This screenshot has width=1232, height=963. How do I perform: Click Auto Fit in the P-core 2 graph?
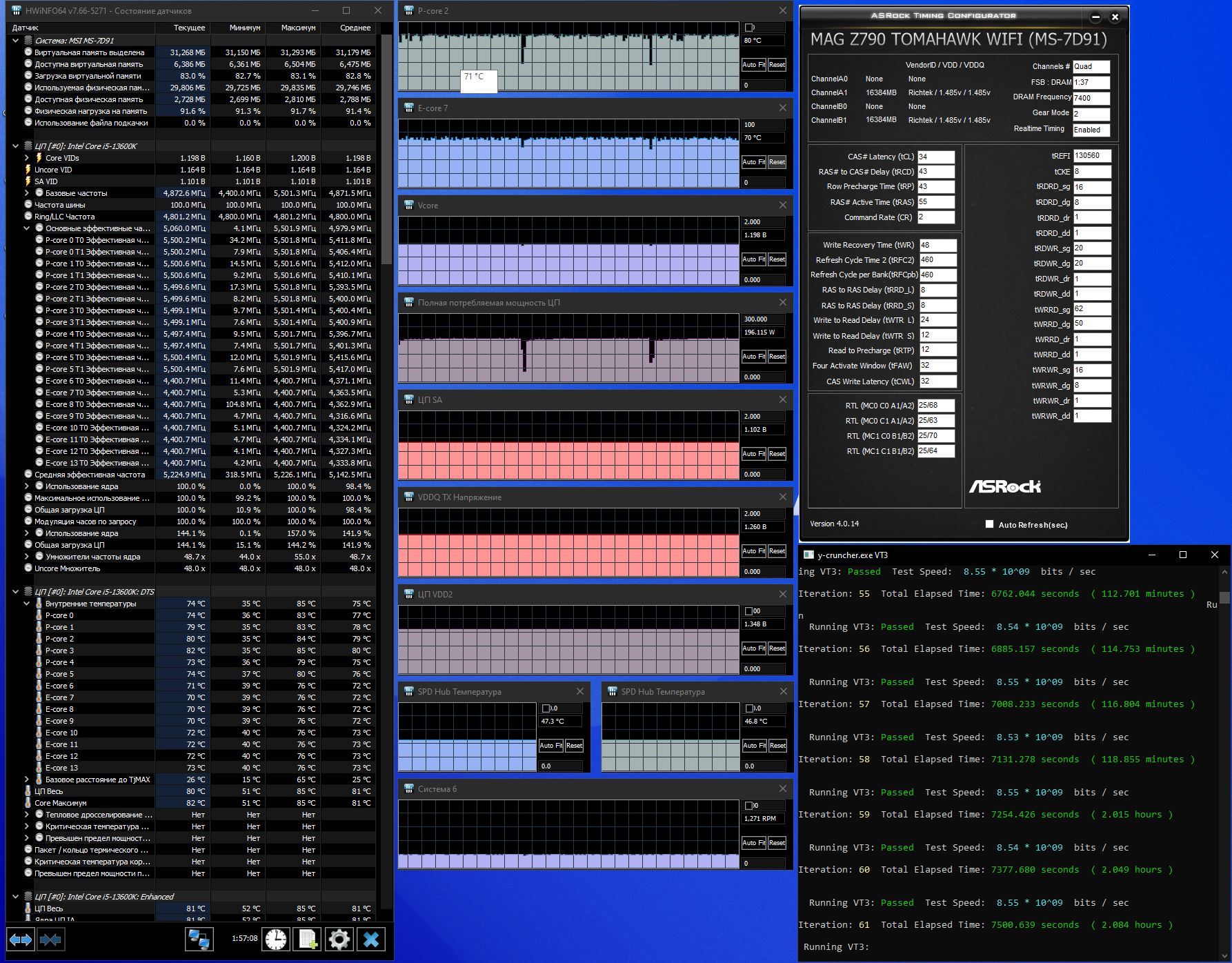753,65
